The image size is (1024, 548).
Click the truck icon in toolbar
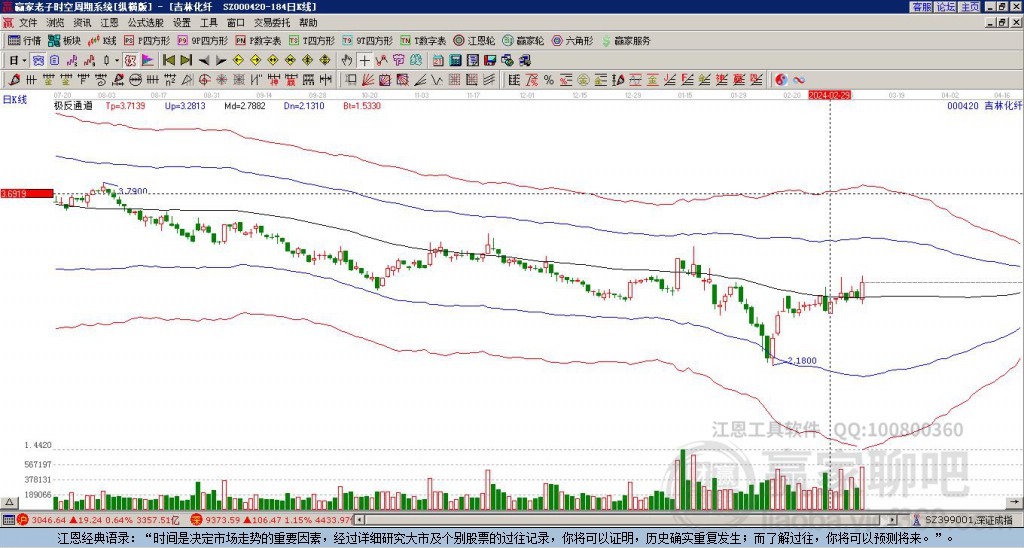524,61
